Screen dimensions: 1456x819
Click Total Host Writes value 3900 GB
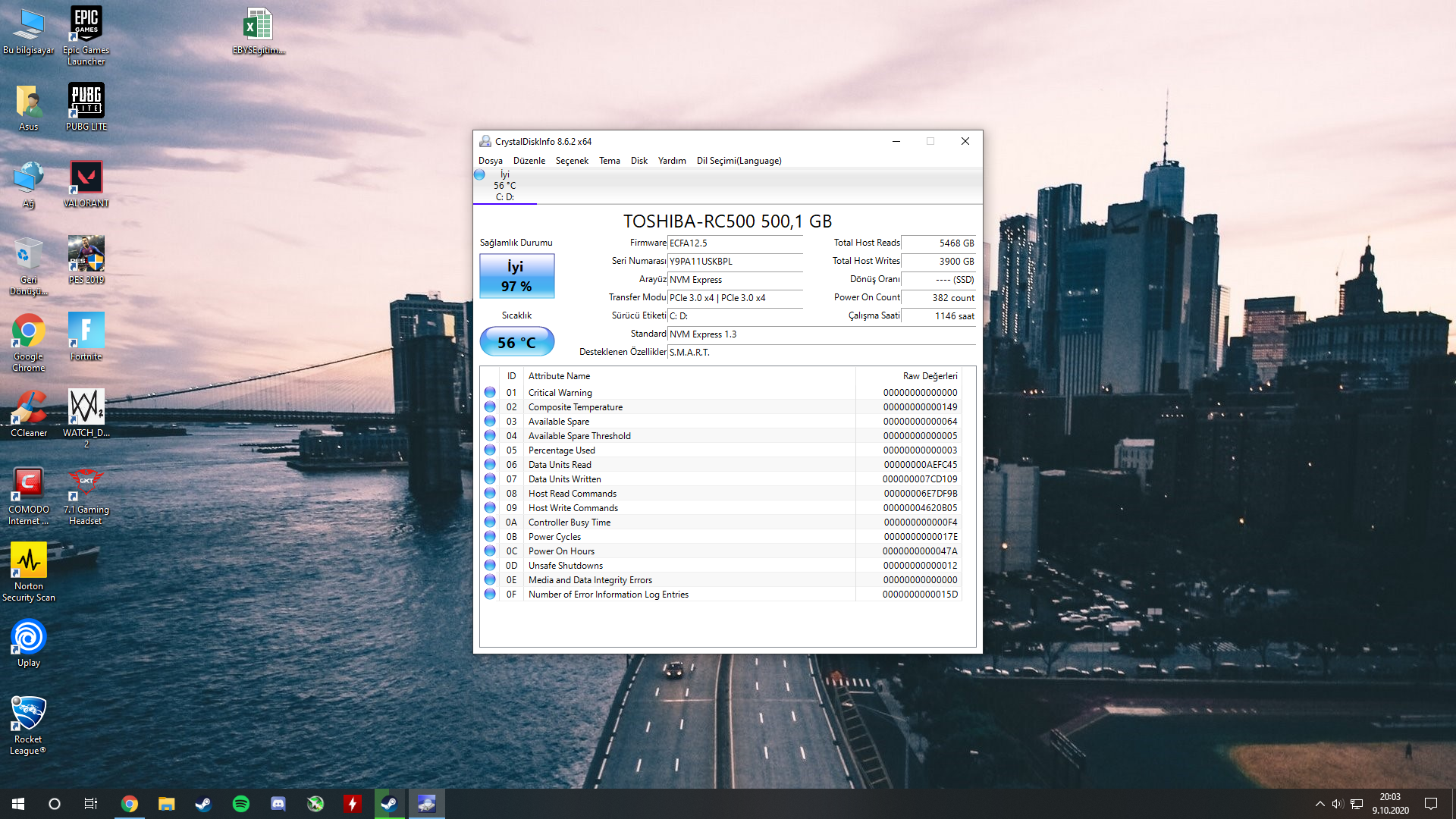[938, 262]
